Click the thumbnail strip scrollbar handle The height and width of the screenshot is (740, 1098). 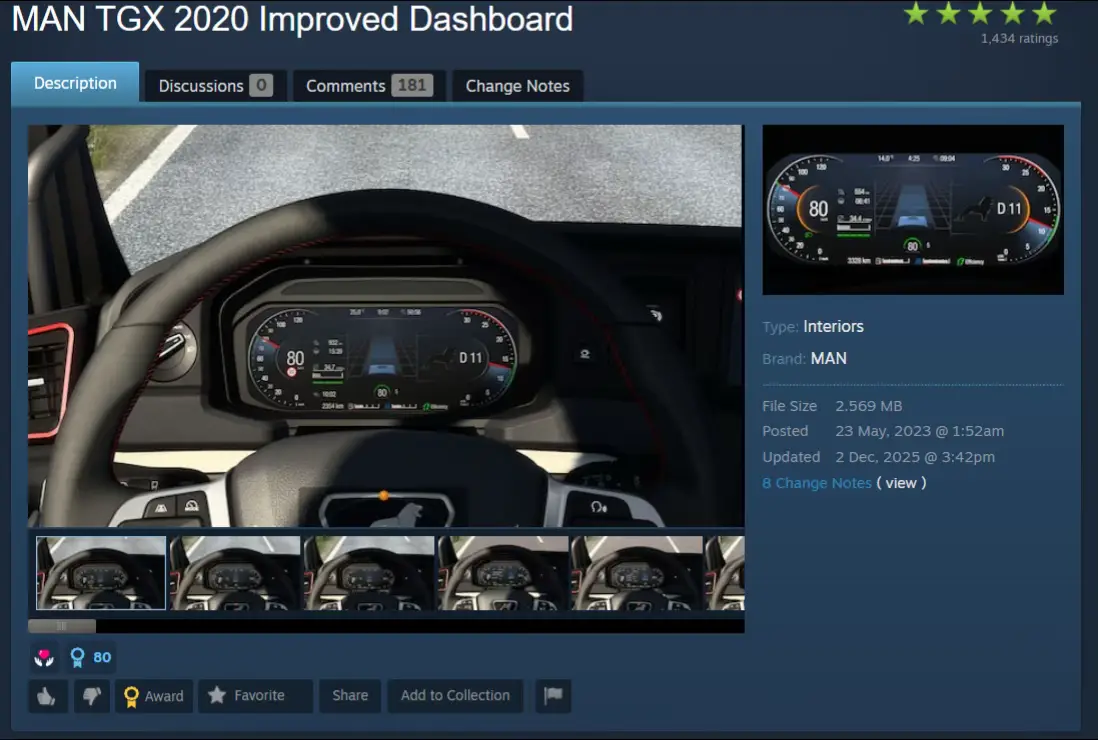(62, 626)
